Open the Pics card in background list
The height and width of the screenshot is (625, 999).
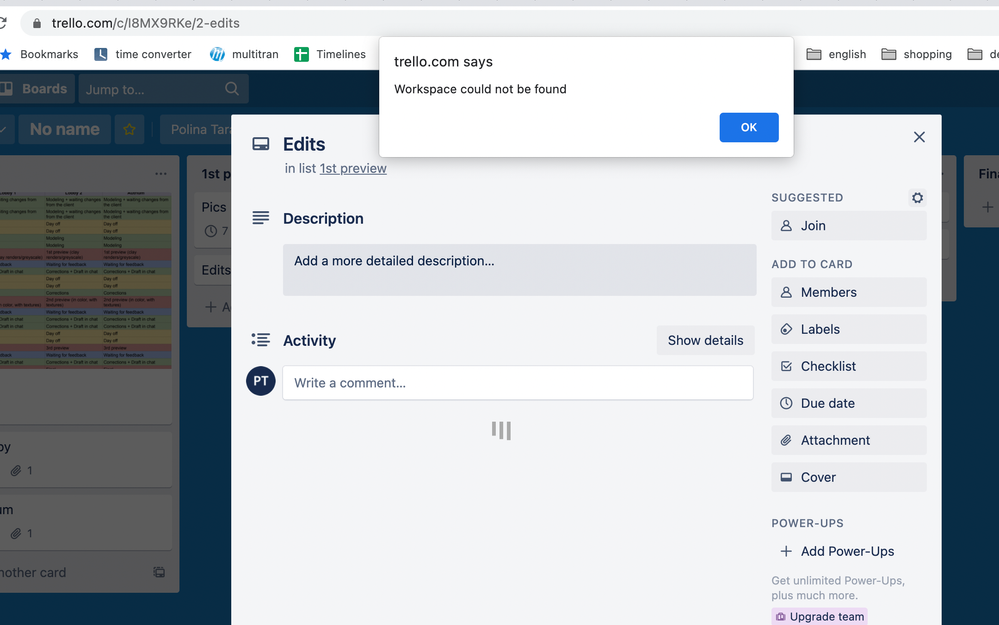pos(214,219)
